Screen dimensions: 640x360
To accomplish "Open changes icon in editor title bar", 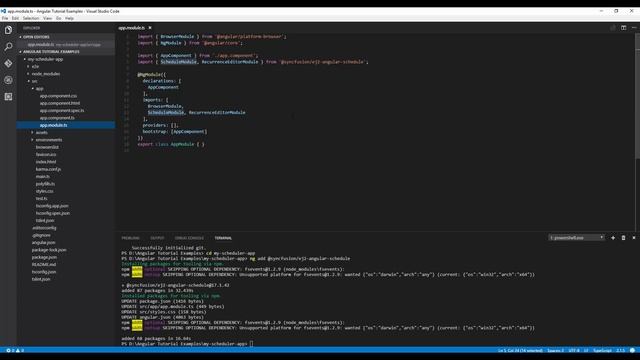I will click(613, 28).
